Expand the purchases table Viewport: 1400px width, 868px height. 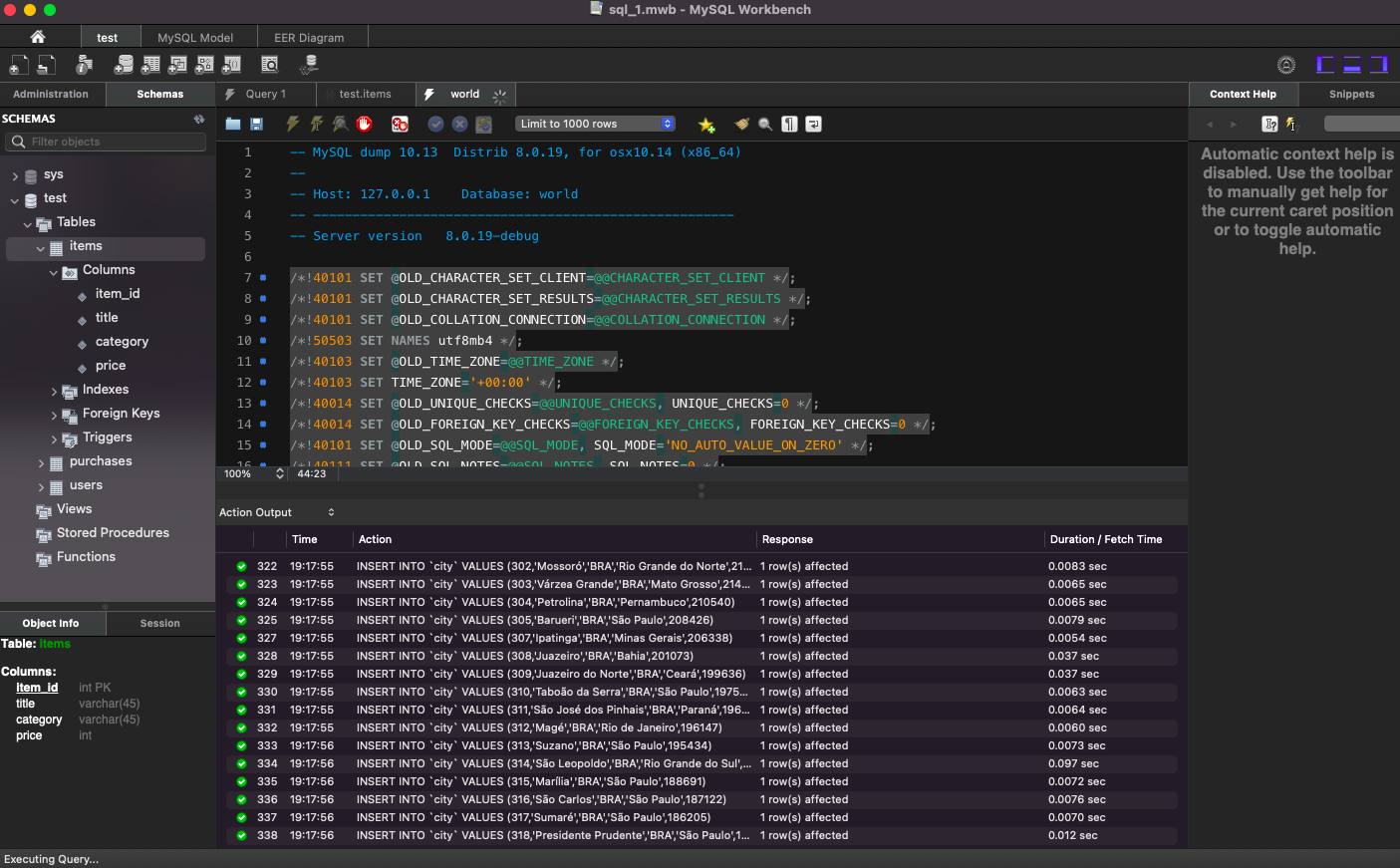[x=41, y=462]
